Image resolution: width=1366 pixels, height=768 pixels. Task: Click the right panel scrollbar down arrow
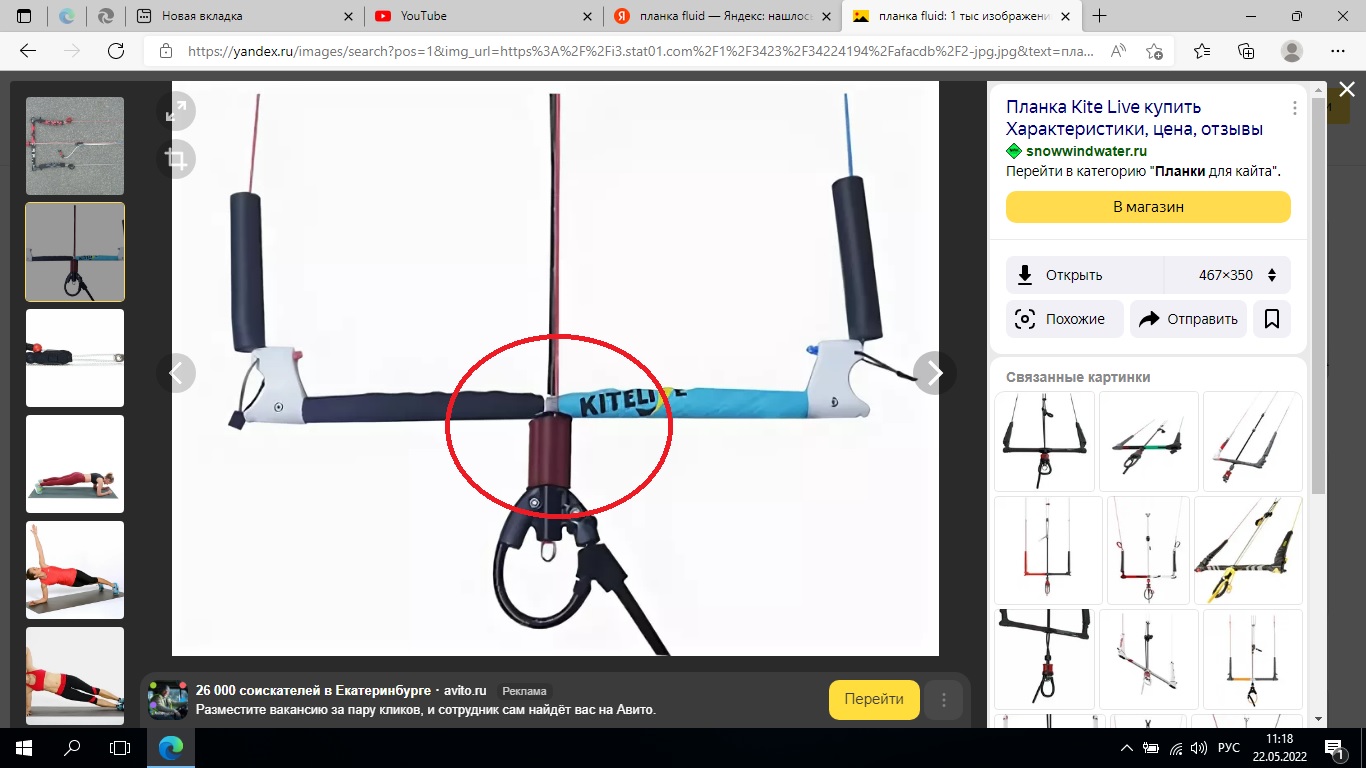click(1318, 719)
